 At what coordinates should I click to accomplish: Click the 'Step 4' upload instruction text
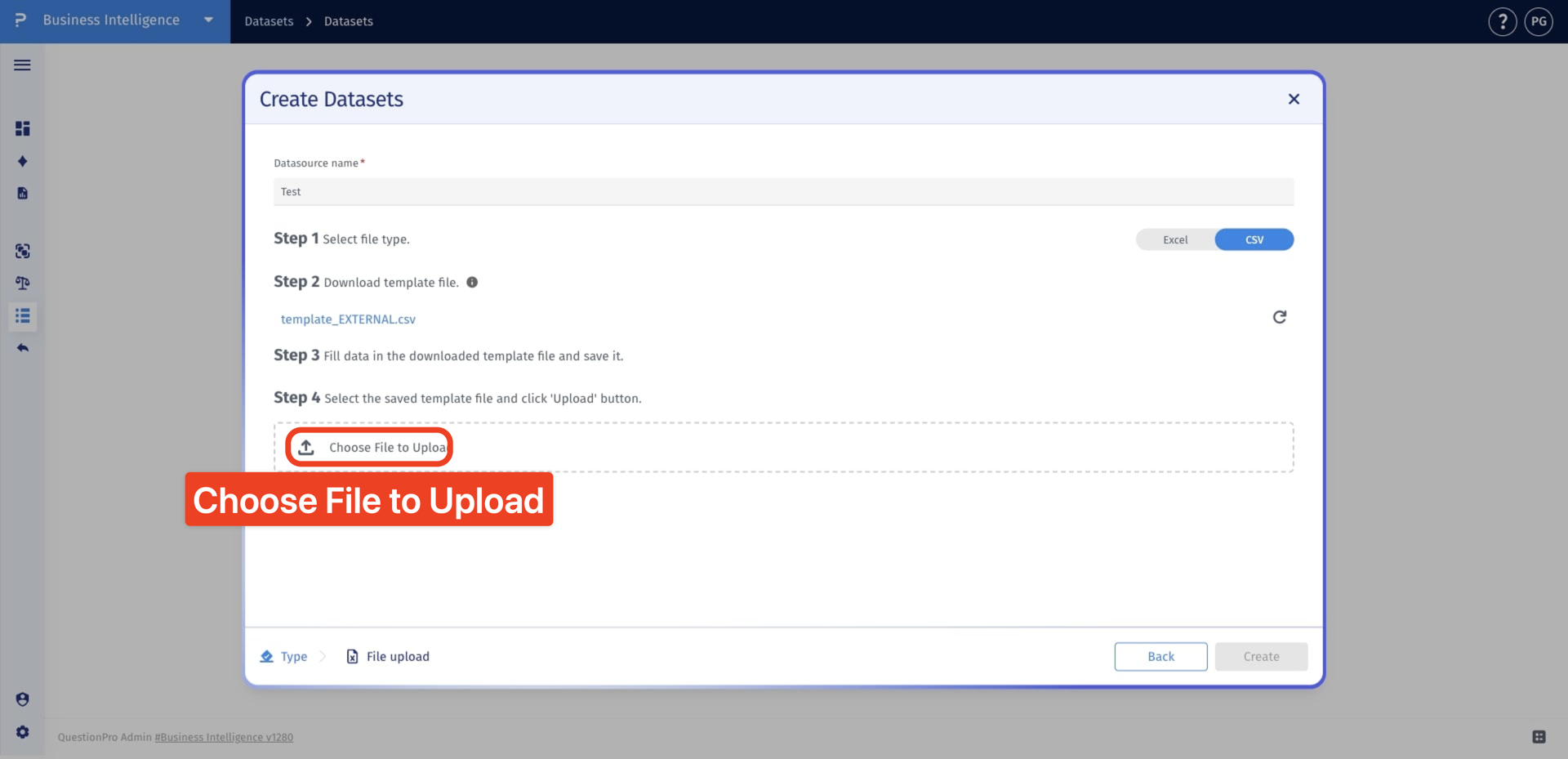click(x=457, y=398)
